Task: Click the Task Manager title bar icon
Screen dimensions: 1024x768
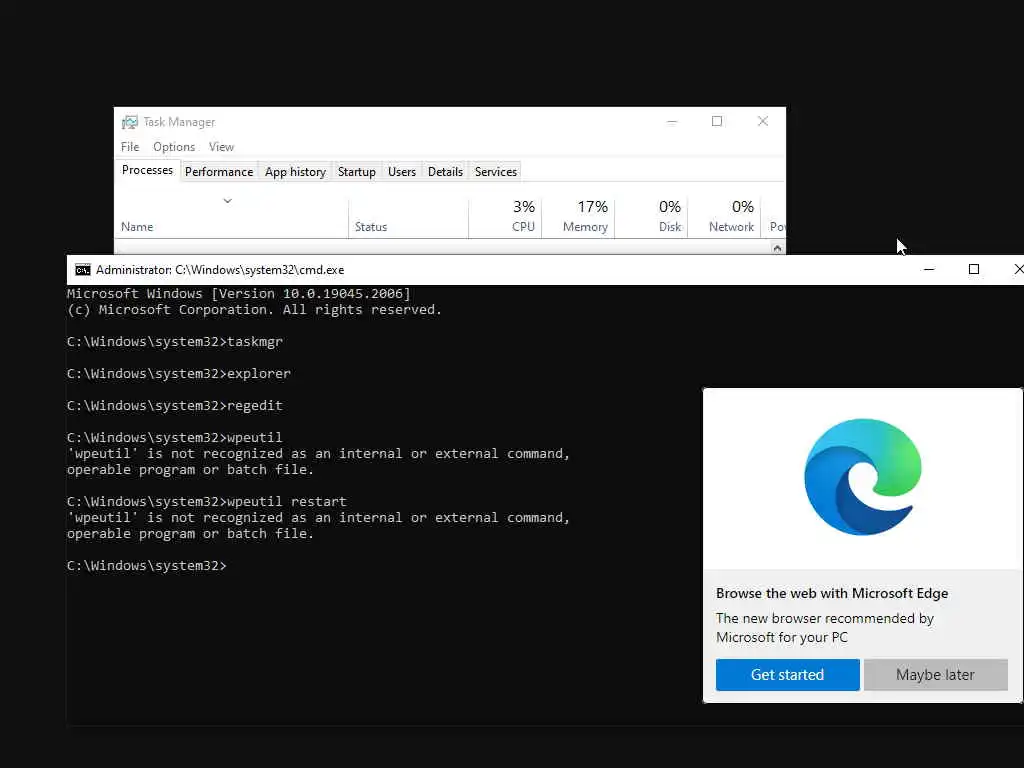Action: point(130,122)
